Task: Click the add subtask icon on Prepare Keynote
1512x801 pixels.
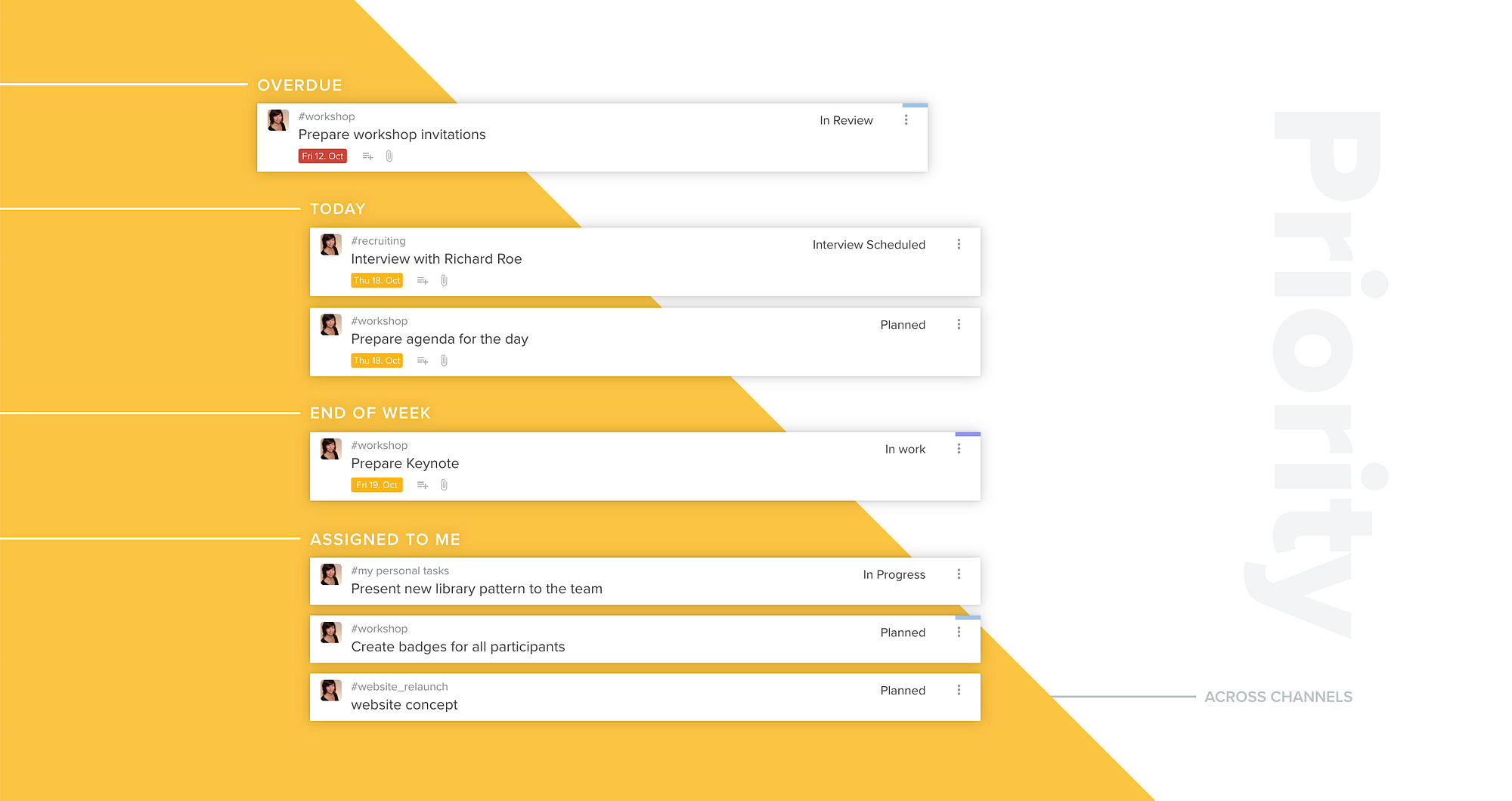Action: 423,485
